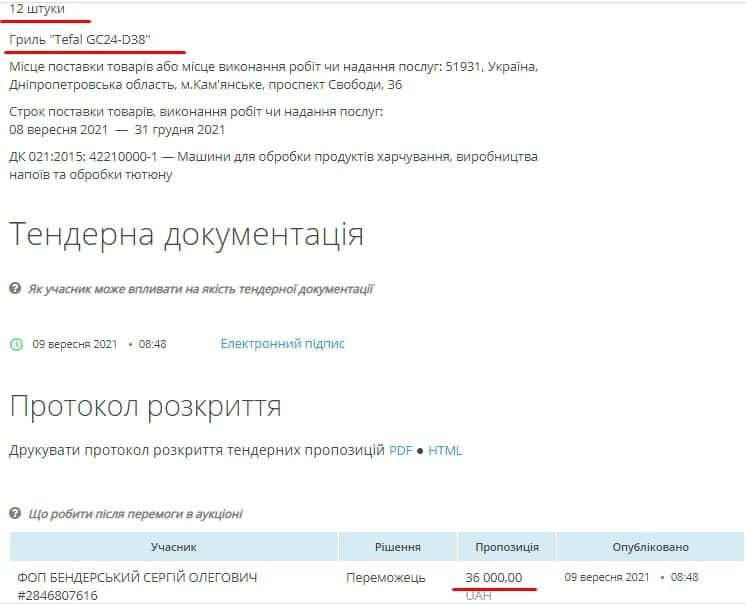
Task: Click the green clock icon next to 09 вересня 2021
Action: [16, 344]
